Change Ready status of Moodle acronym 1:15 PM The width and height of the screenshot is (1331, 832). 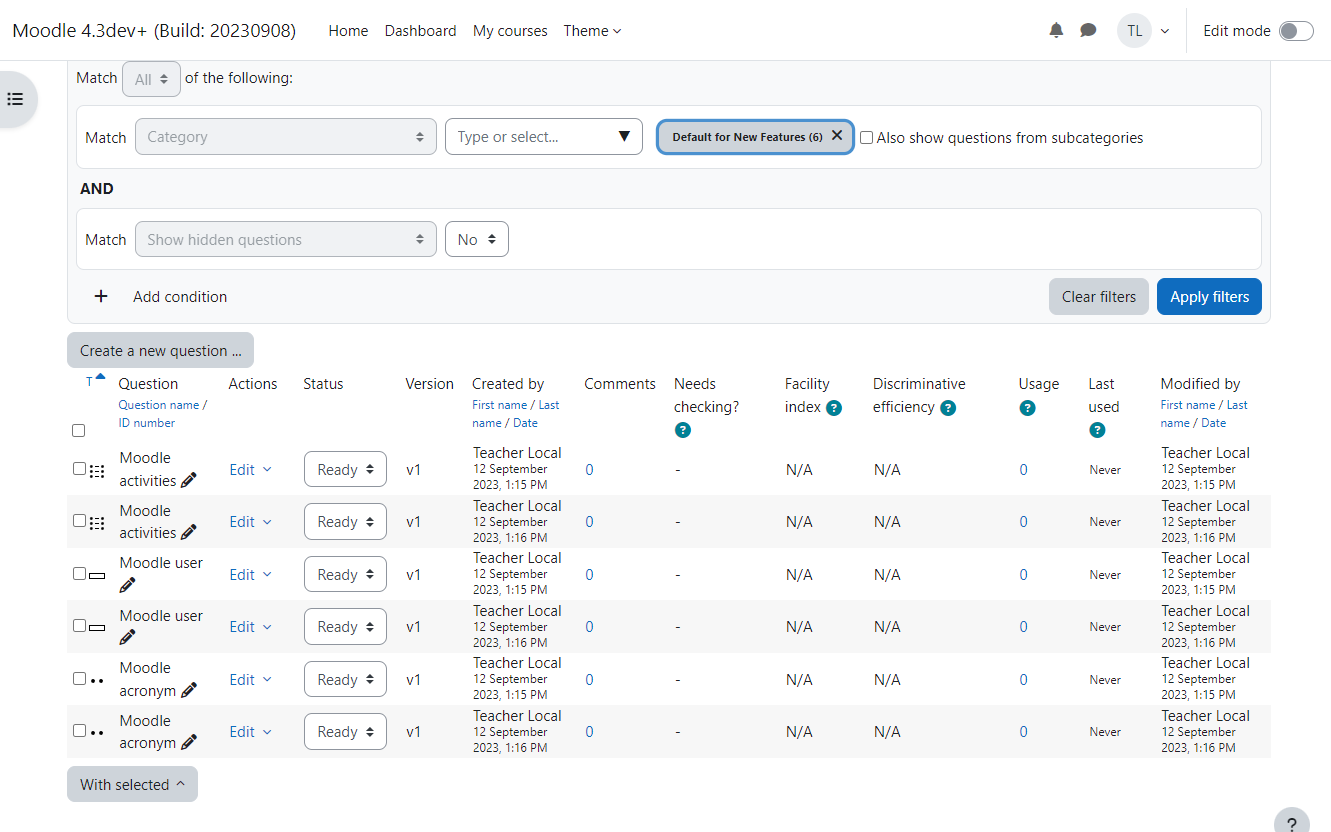click(x=345, y=680)
